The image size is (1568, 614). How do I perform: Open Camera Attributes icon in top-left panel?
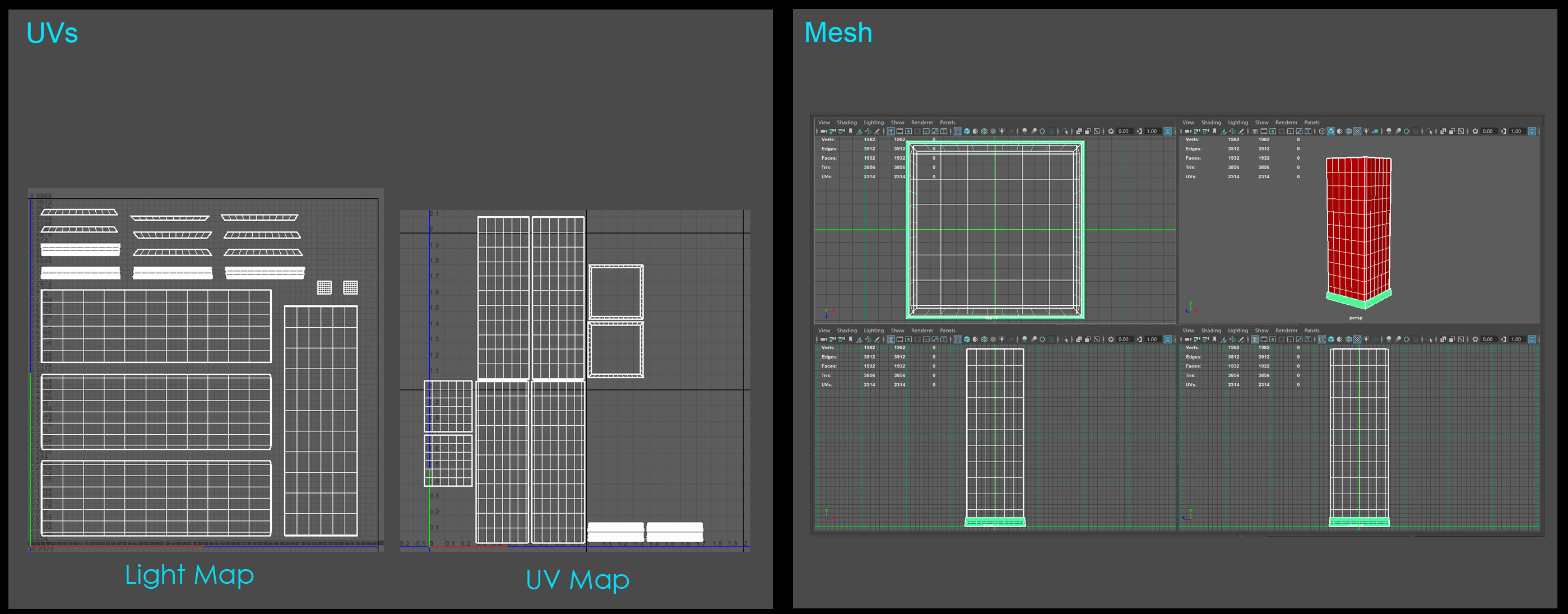(842, 132)
